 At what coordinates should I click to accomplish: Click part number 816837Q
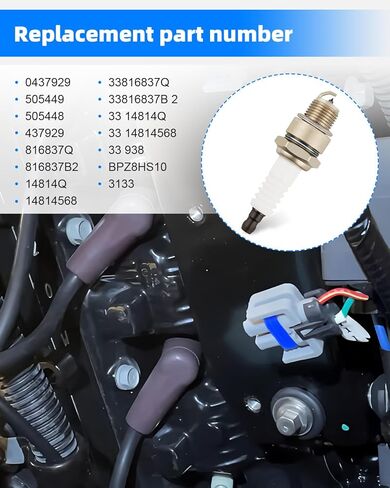tap(49, 150)
